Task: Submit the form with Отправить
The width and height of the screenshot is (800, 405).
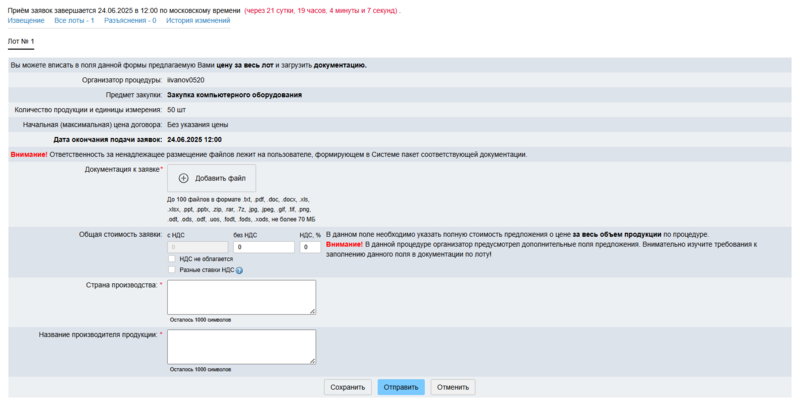Action: [401, 387]
